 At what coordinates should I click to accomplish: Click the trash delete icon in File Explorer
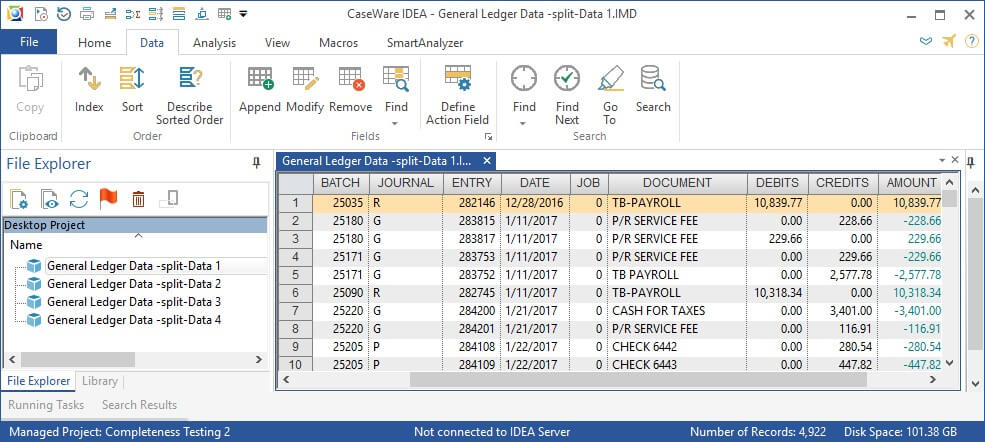[x=138, y=200]
